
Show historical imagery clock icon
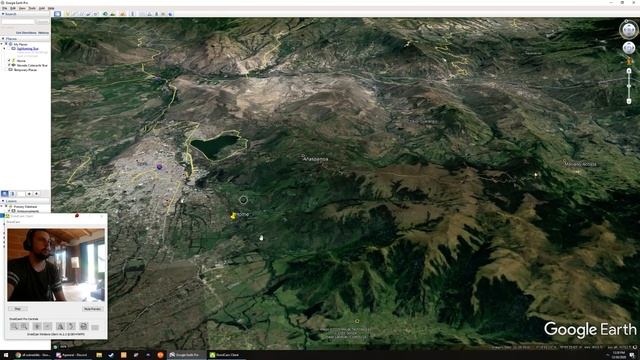(x=105, y=14)
